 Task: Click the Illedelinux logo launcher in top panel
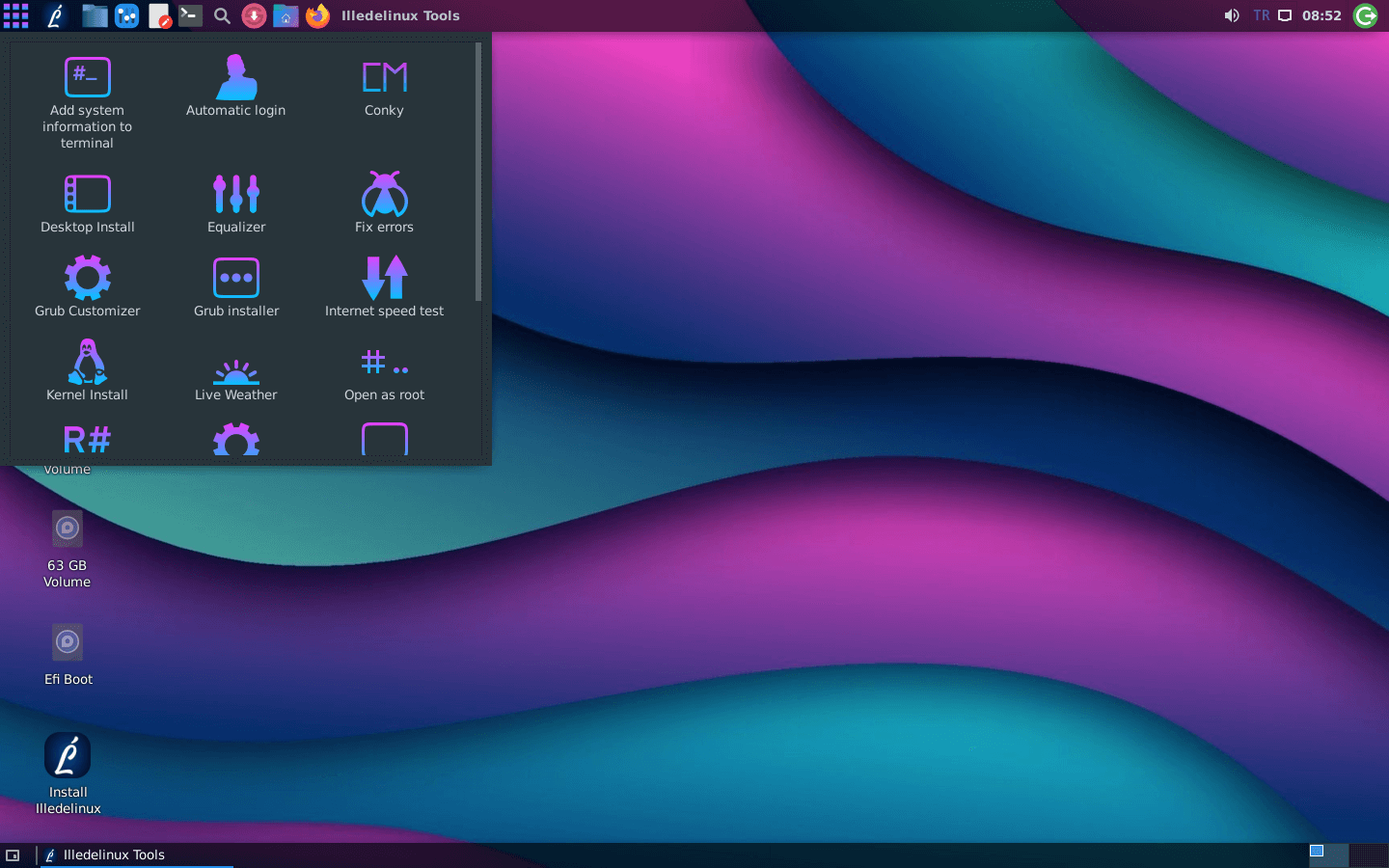click(x=55, y=15)
